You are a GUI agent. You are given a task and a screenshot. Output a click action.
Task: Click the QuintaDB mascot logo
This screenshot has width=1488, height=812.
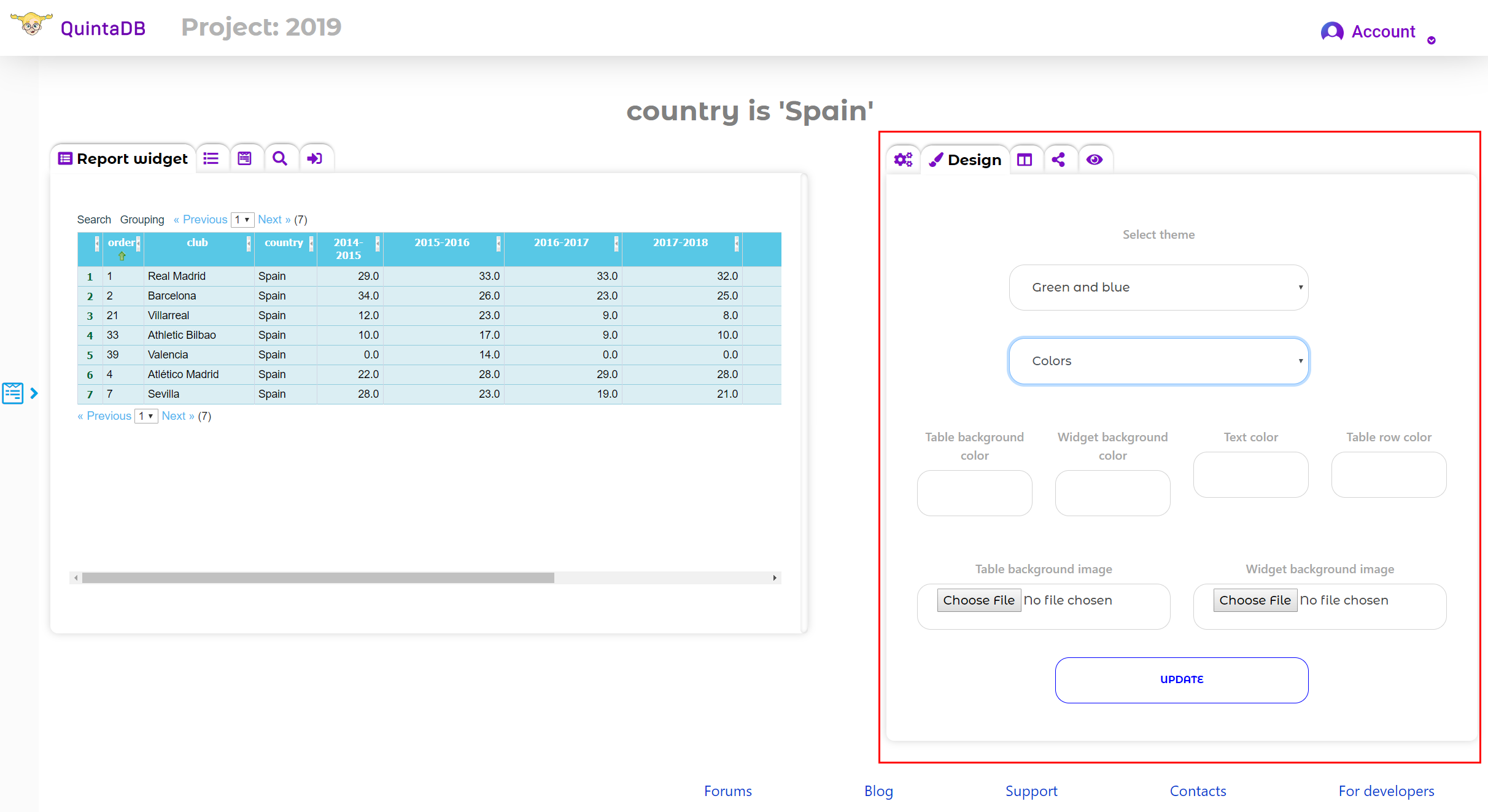click(31, 25)
